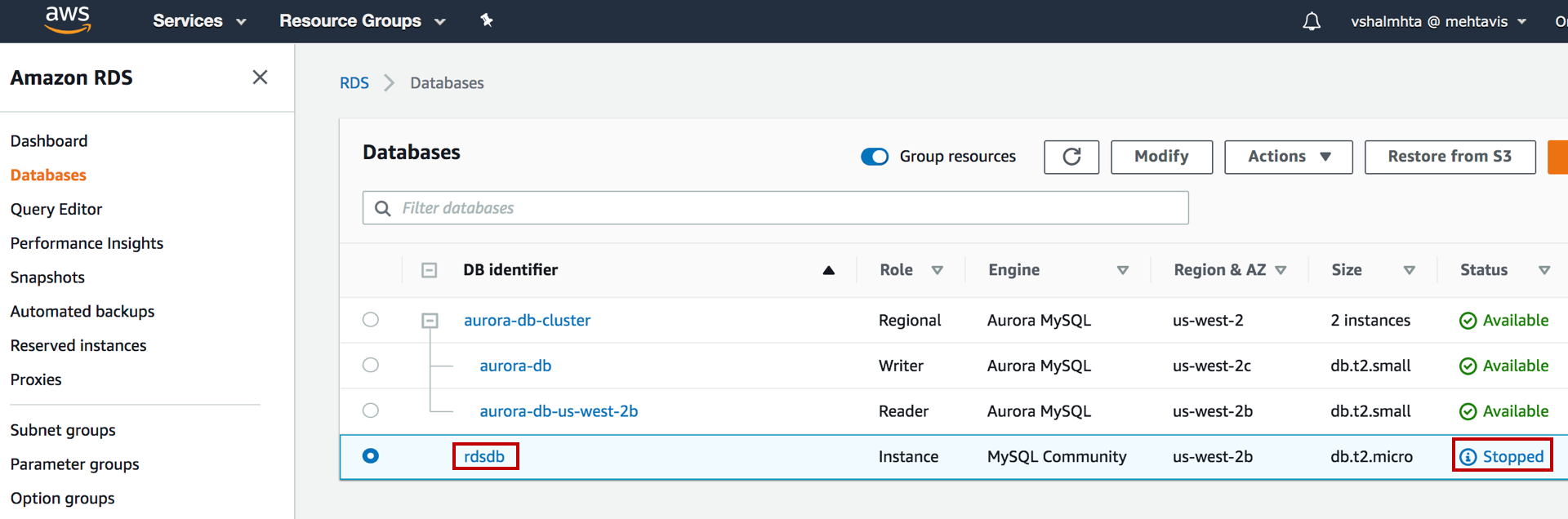Open the rdsdb database link
This screenshot has height=519, width=1568.
(484, 457)
